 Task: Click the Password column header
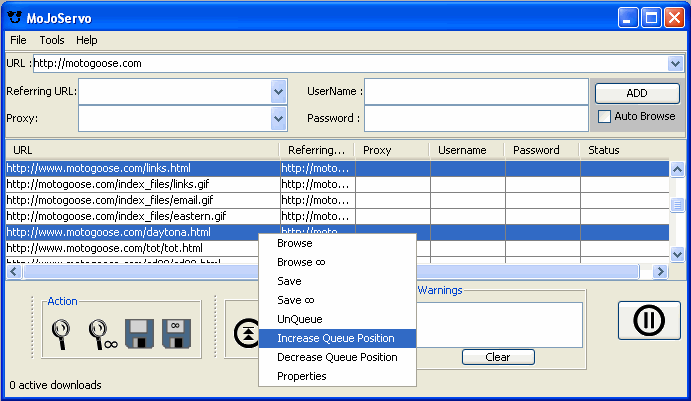[542, 150]
